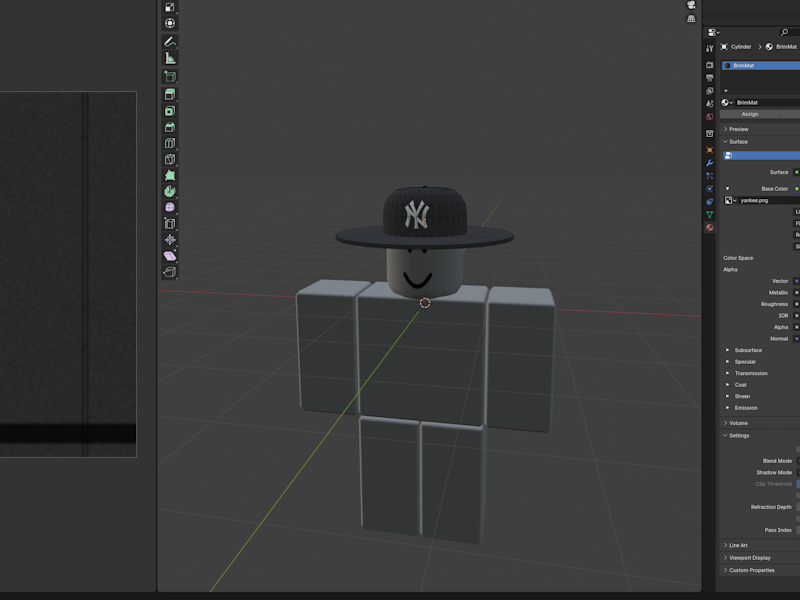The width and height of the screenshot is (800, 600).
Task: Open the Tool properties tab
Action: pos(709,48)
